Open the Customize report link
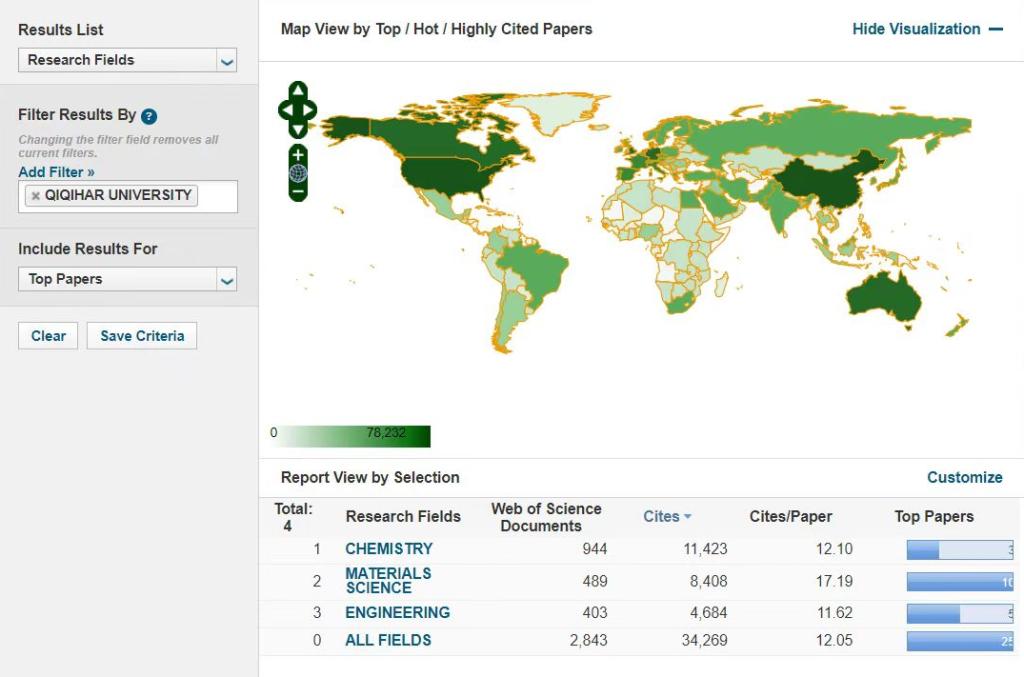 (x=964, y=477)
